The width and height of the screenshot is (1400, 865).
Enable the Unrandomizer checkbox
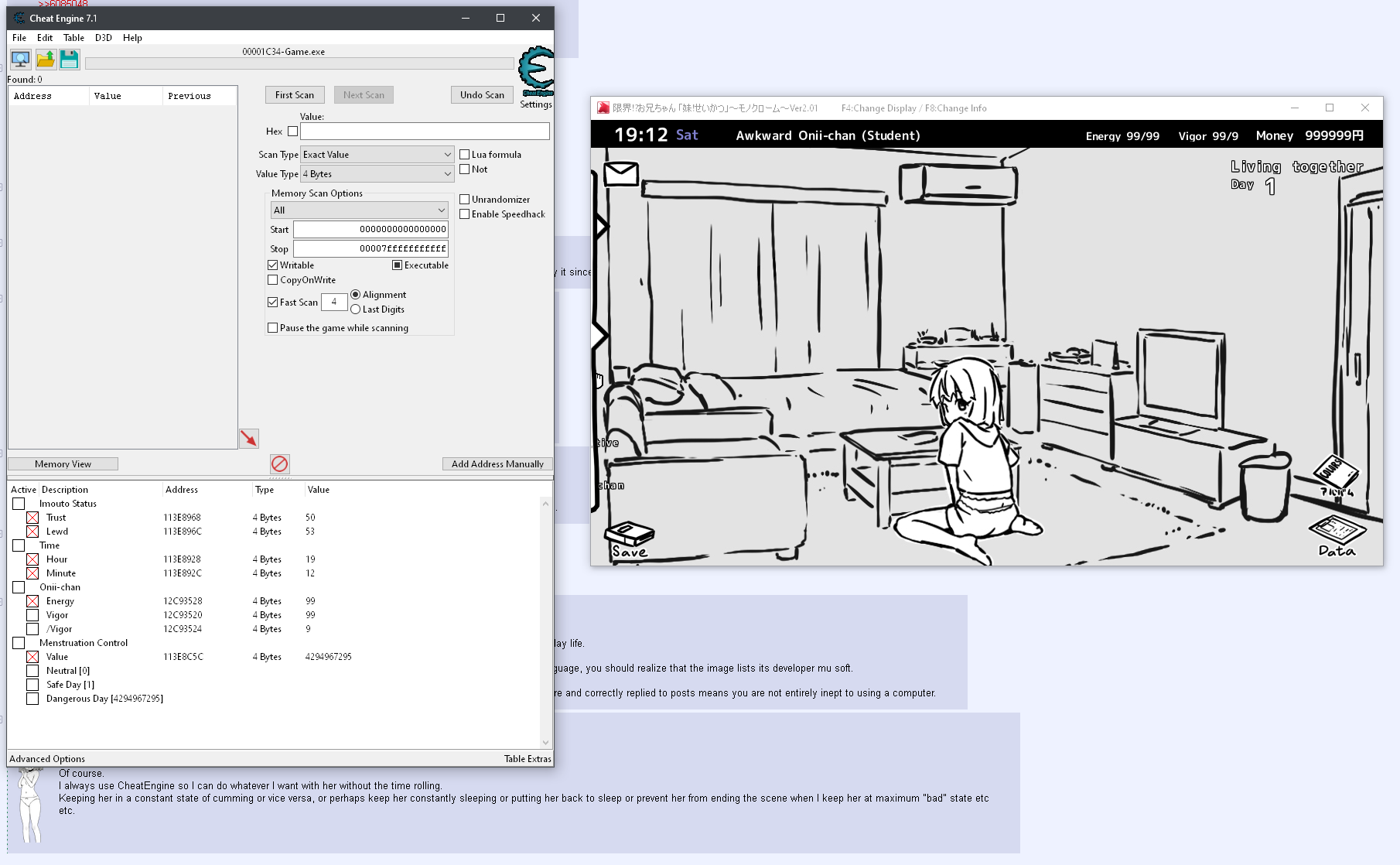pyautogui.click(x=465, y=200)
